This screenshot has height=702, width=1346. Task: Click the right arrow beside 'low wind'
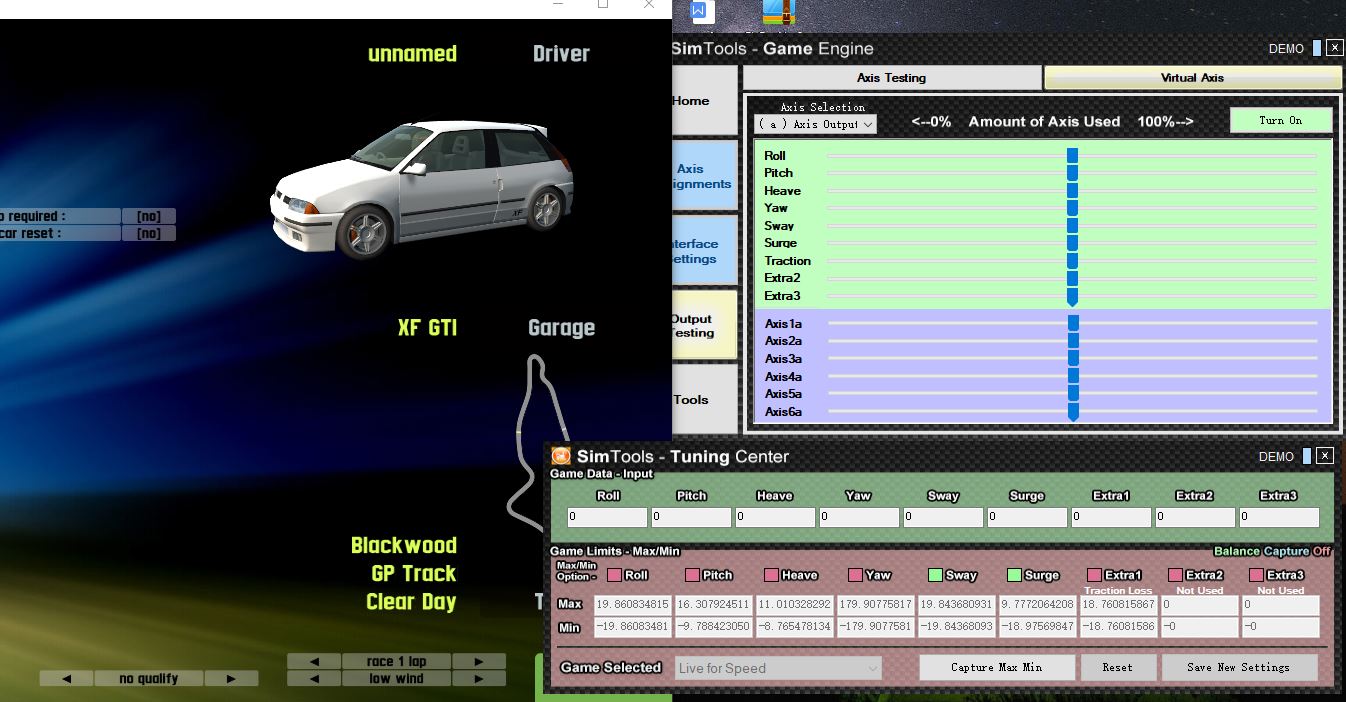(x=479, y=678)
